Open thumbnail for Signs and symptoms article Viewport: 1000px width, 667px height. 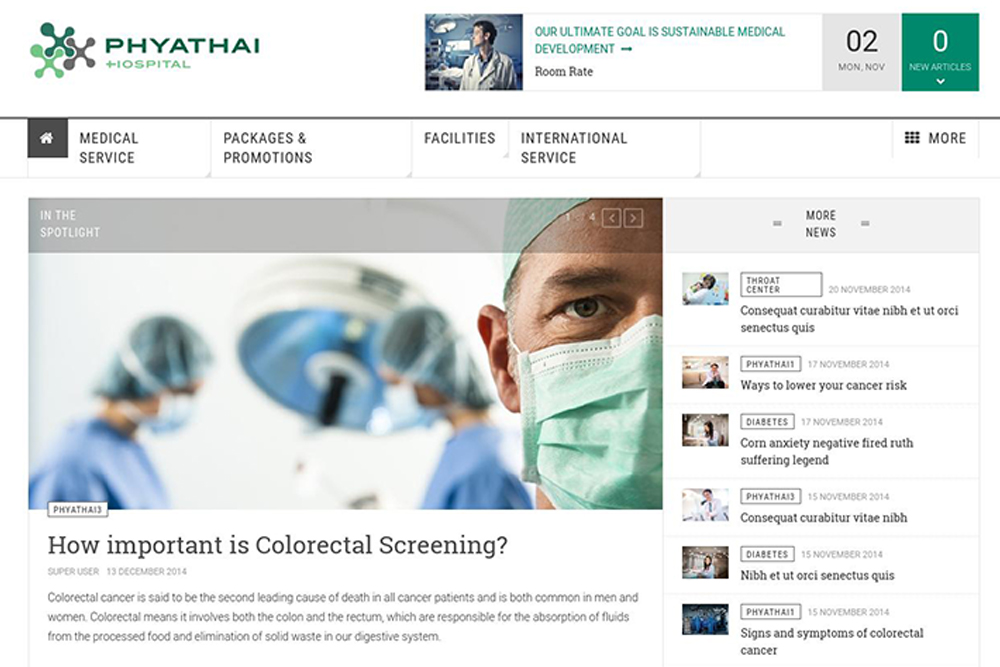705,619
